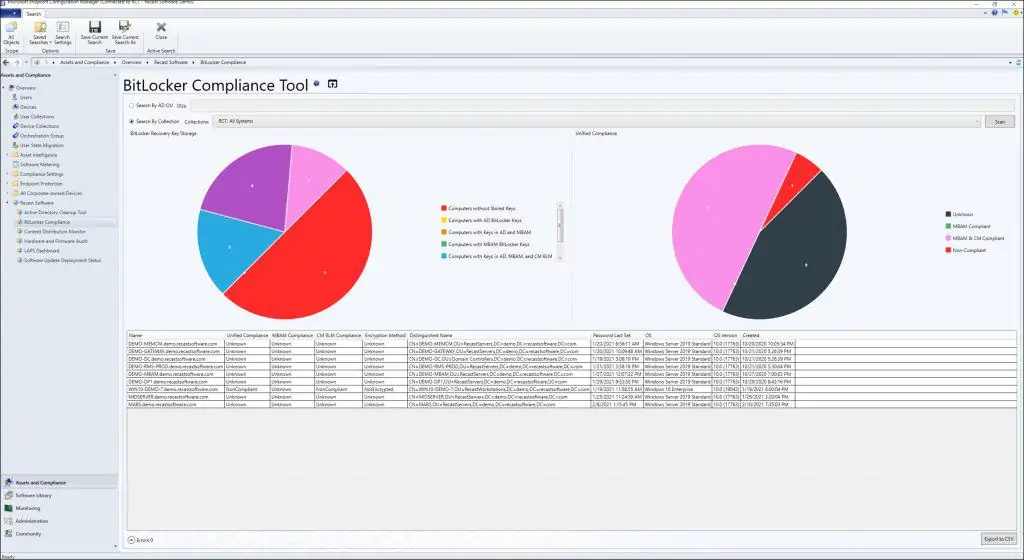Click Computers without Stored Keys legend swatch

pyautogui.click(x=444, y=208)
